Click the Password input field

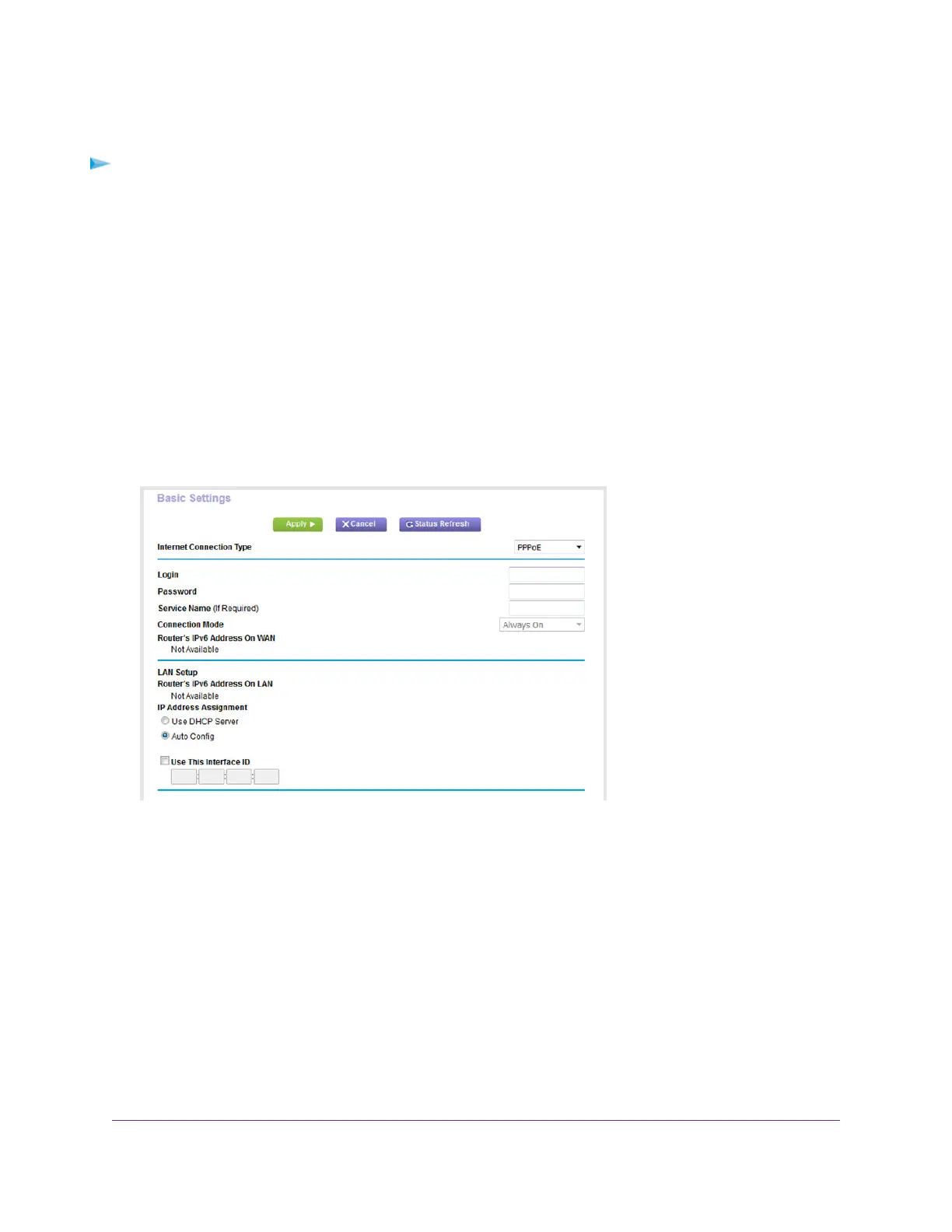tap(546, 591)
